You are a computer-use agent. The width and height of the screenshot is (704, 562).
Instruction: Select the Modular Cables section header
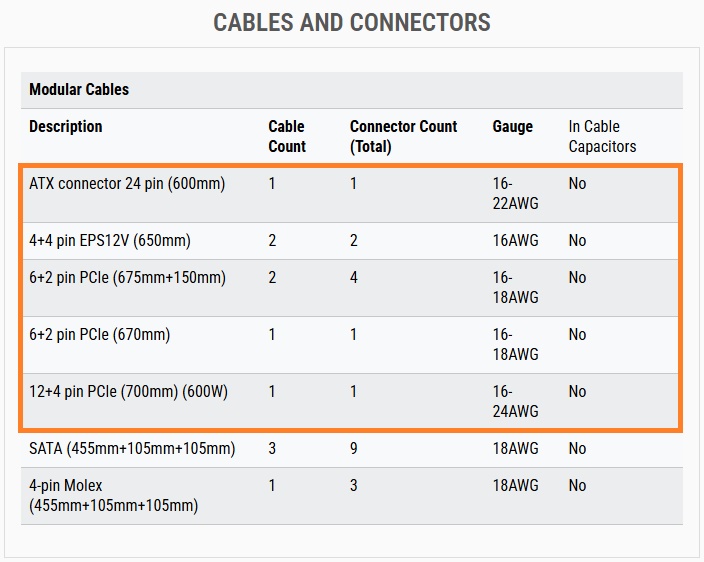click(352, 90)
